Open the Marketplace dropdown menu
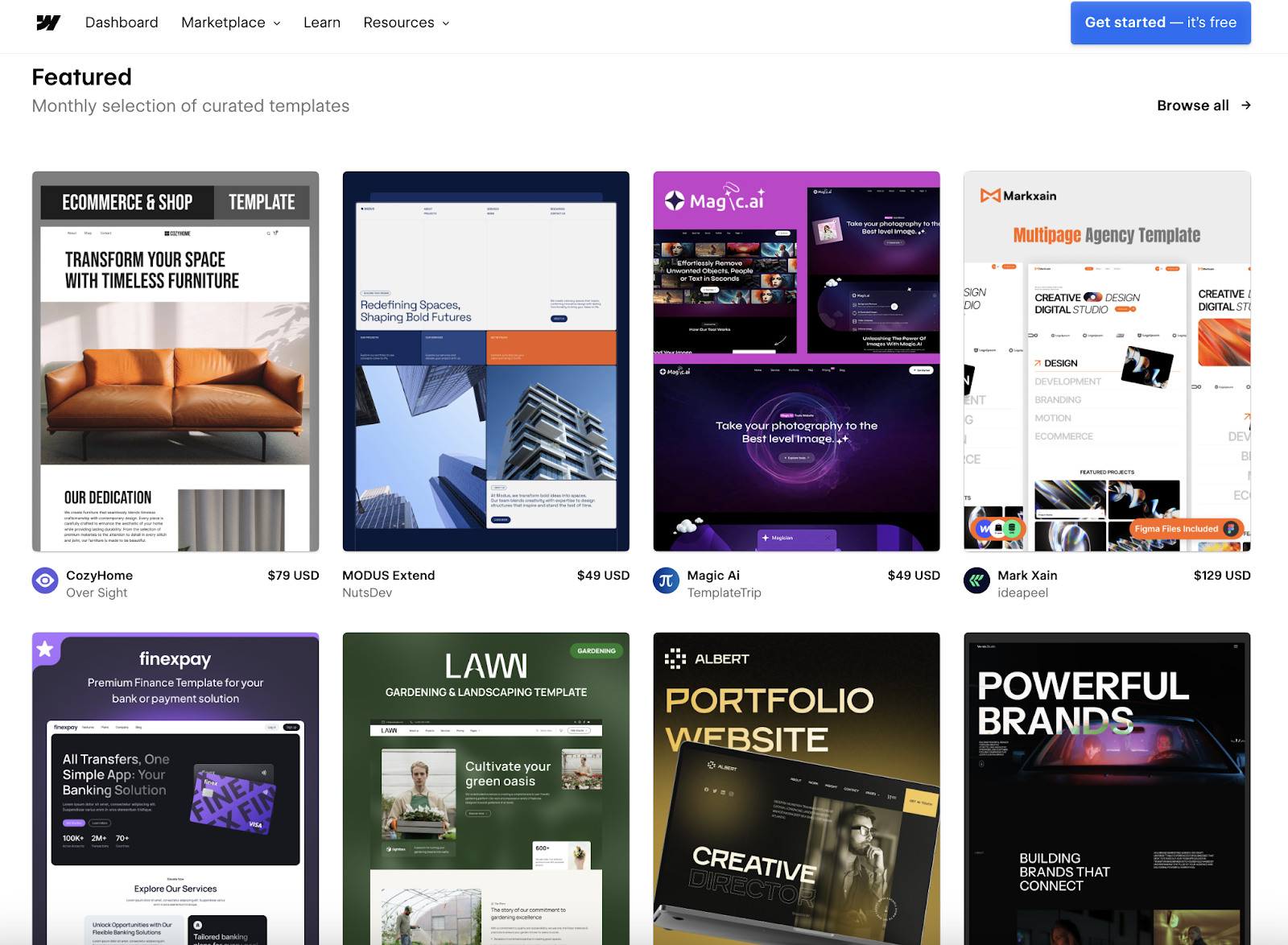This screenshot has height=945, width=1288. (224, 23)
